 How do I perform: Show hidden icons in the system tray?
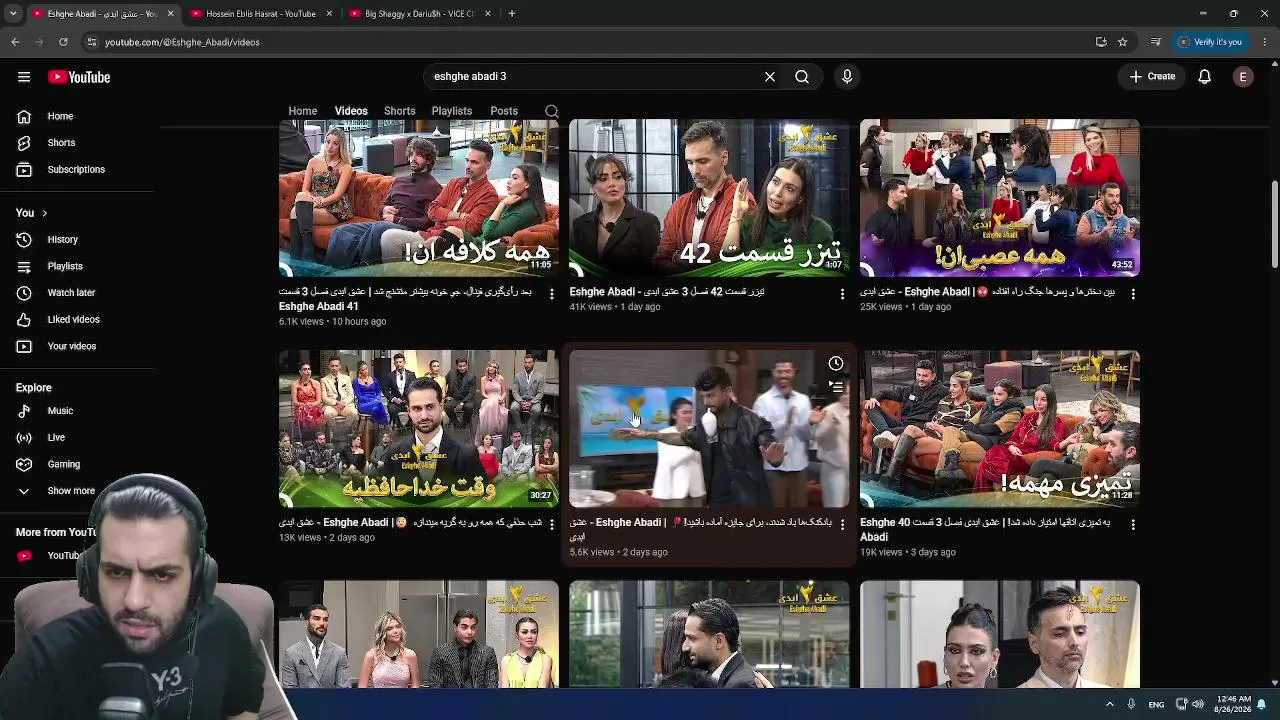pos(1109,704)
